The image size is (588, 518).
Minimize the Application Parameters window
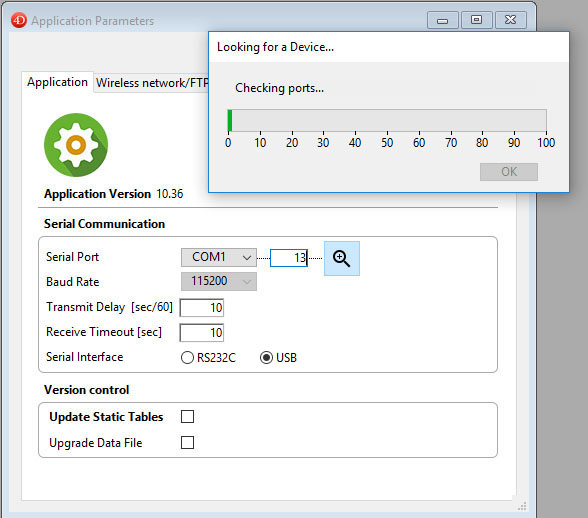pos(442,20)
